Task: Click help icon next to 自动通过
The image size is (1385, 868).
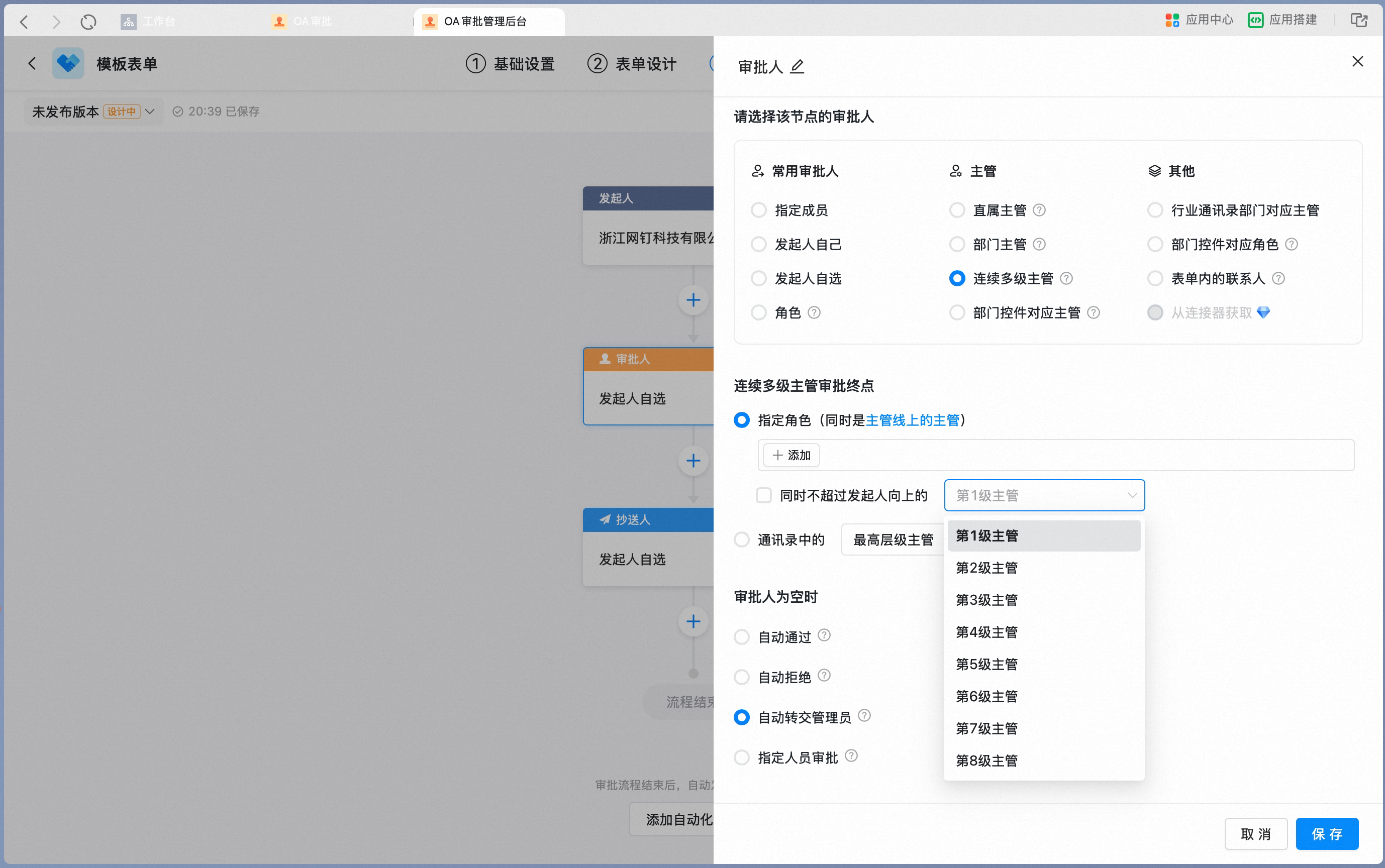Action: point(824,635)
